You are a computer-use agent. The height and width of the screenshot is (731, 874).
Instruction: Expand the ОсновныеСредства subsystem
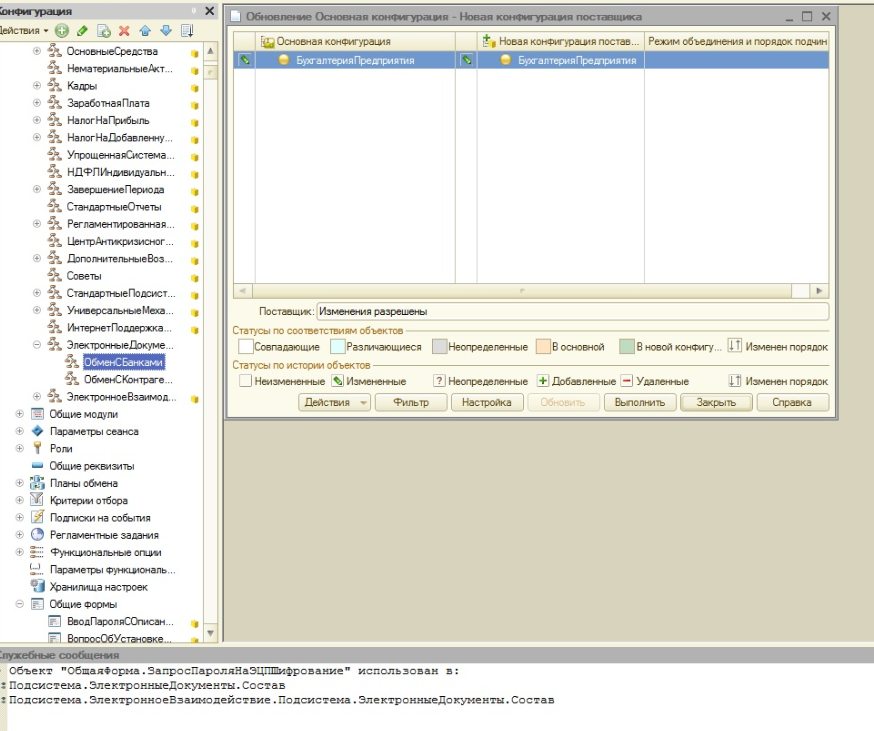click(x=37, y=51)
